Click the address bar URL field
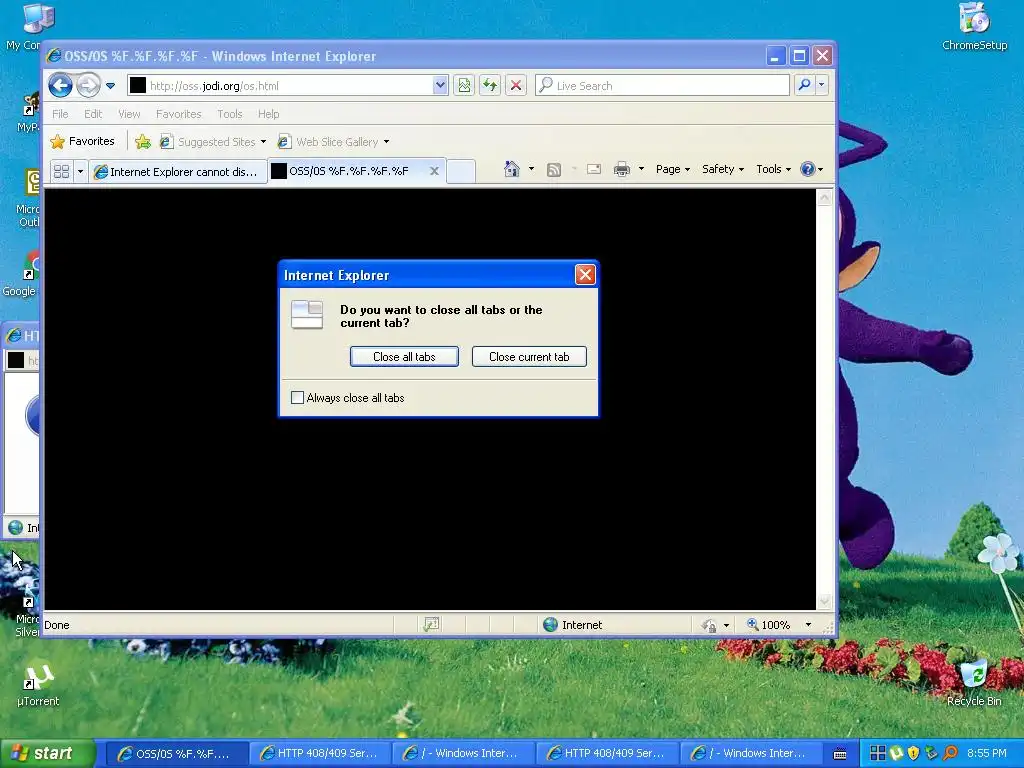 [x=281, y=86]
